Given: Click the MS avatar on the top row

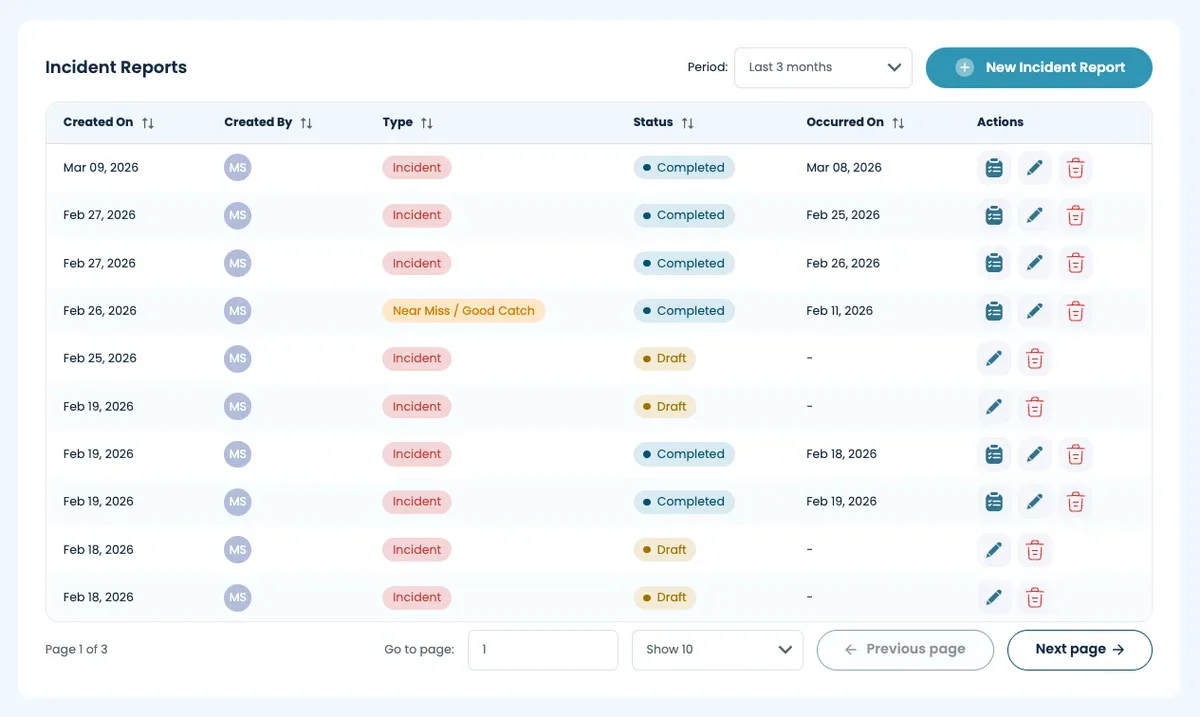Looking at the screenshot, I should (237, 167).
